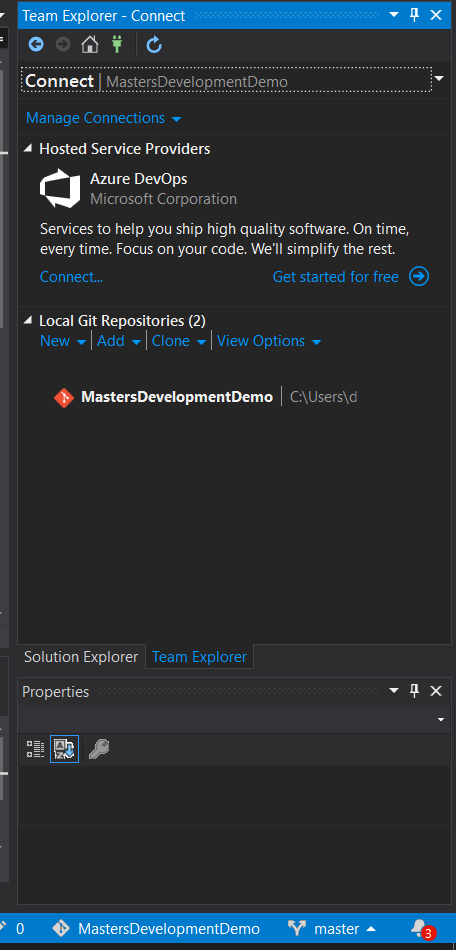The height and width of the screenshot is (950, 456).
Task: Click the git icon beside MastersDevelopmentDemo in the repository list
Action: click(x=64, y=397)
